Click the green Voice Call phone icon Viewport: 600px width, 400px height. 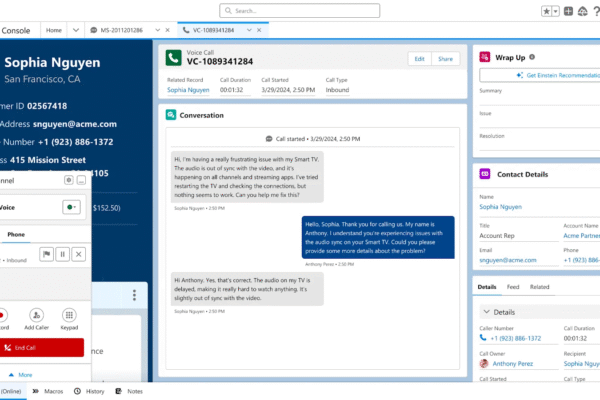(173, 58)
